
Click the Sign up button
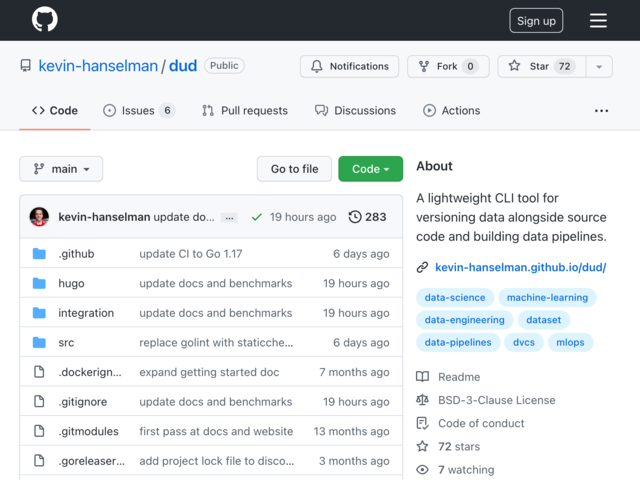click(536, 20)
